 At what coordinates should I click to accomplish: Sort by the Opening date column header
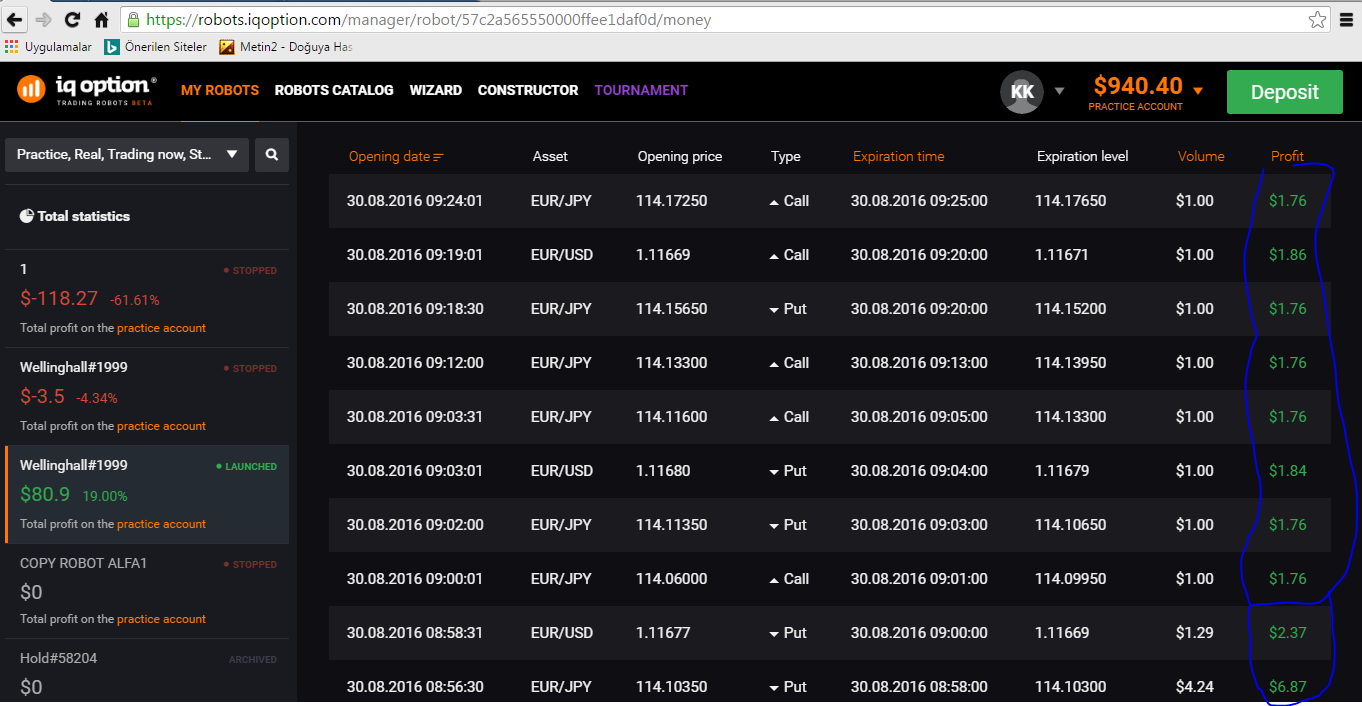pos(389,156)
